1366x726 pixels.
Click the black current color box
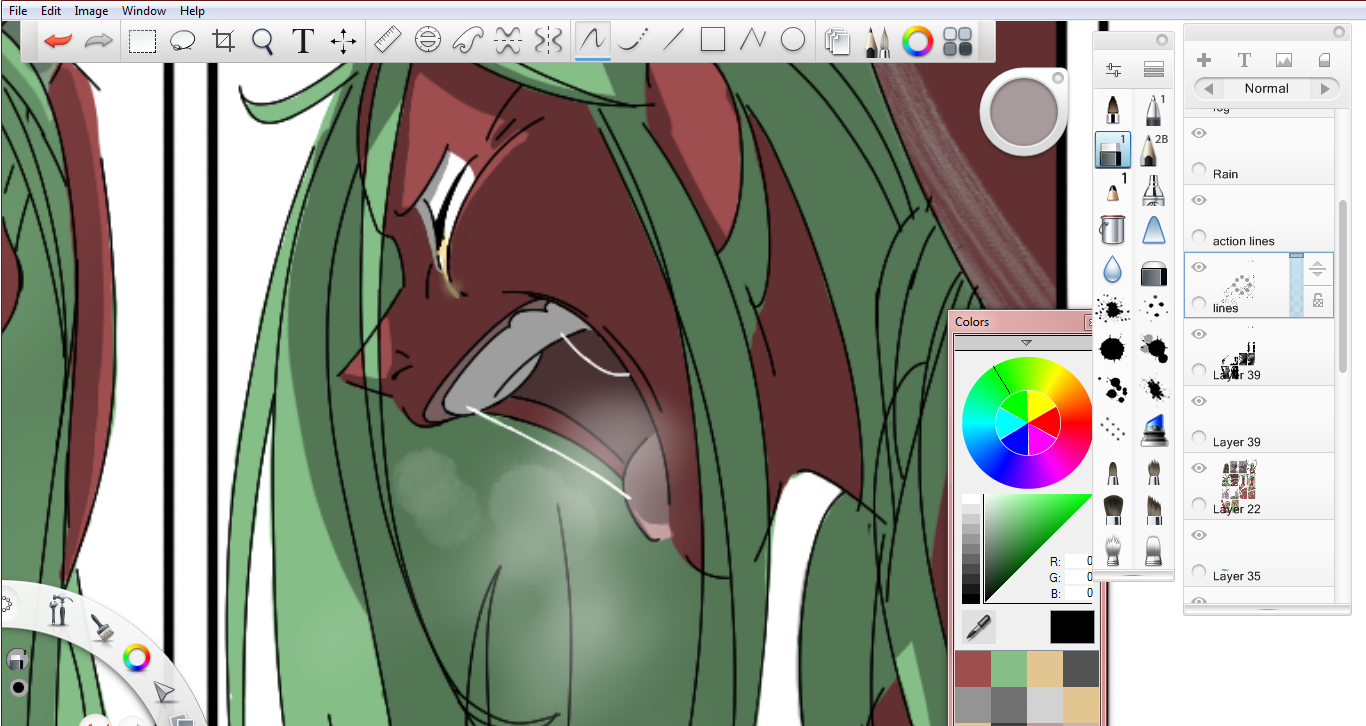click(x=1071, y=627)
